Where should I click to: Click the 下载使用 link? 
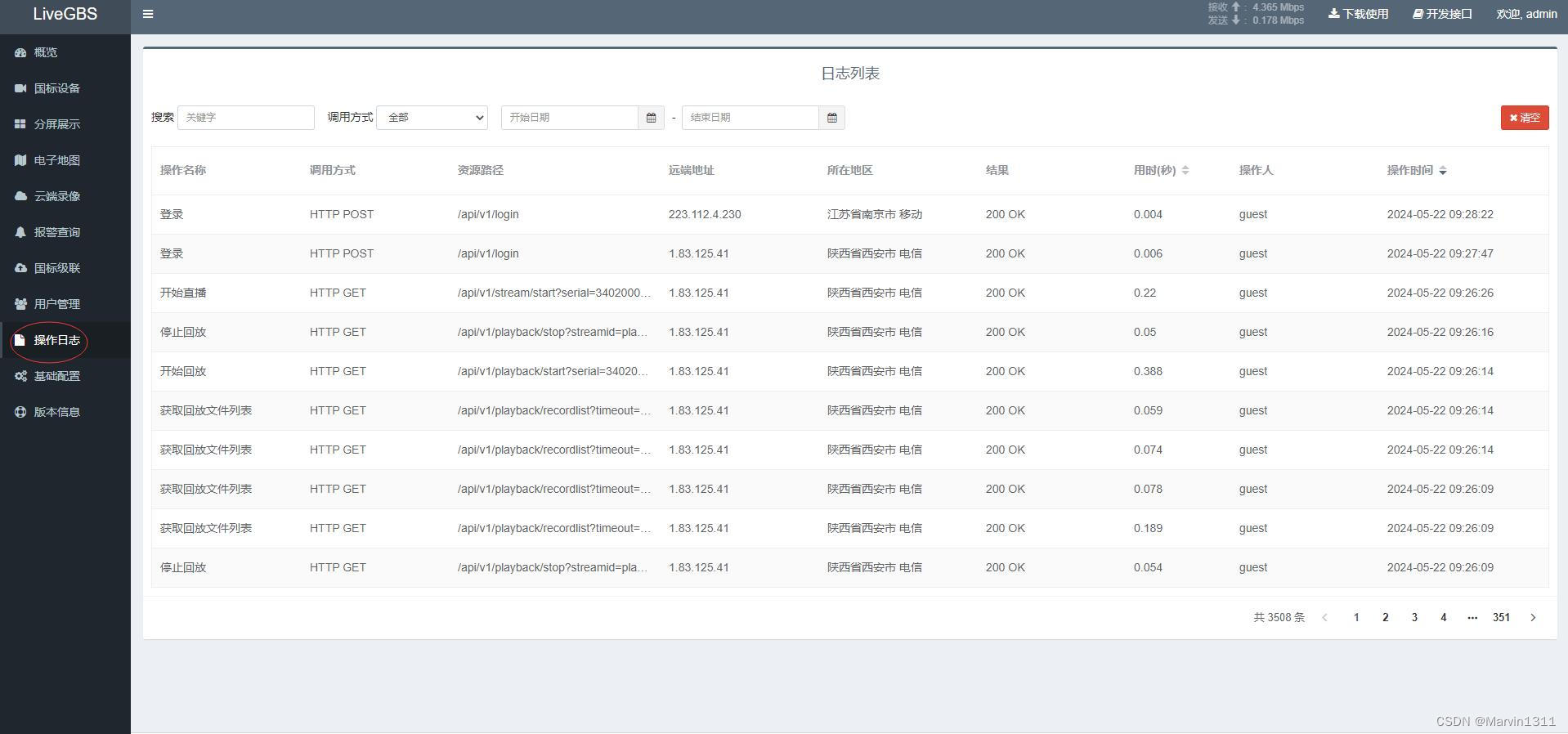point(1358,14)
